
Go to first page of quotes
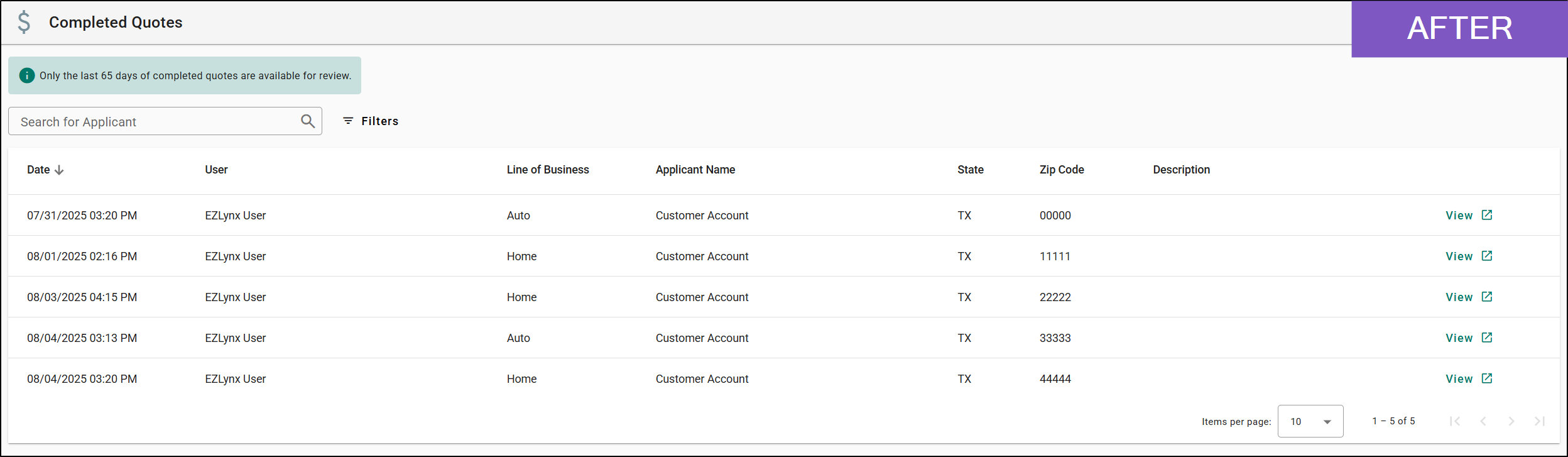click(1455, 421)
